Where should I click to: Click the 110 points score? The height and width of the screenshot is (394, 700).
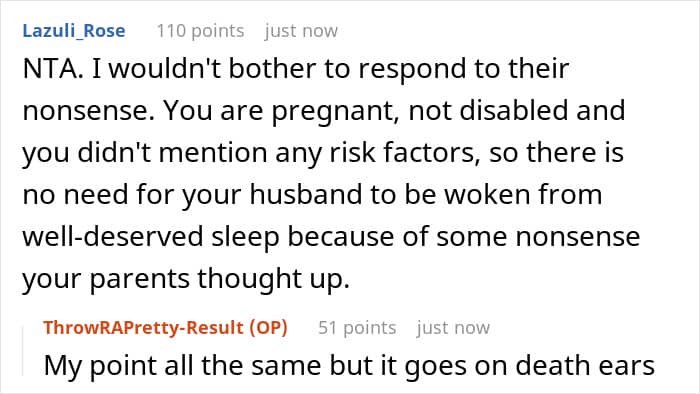click(200, 31)
